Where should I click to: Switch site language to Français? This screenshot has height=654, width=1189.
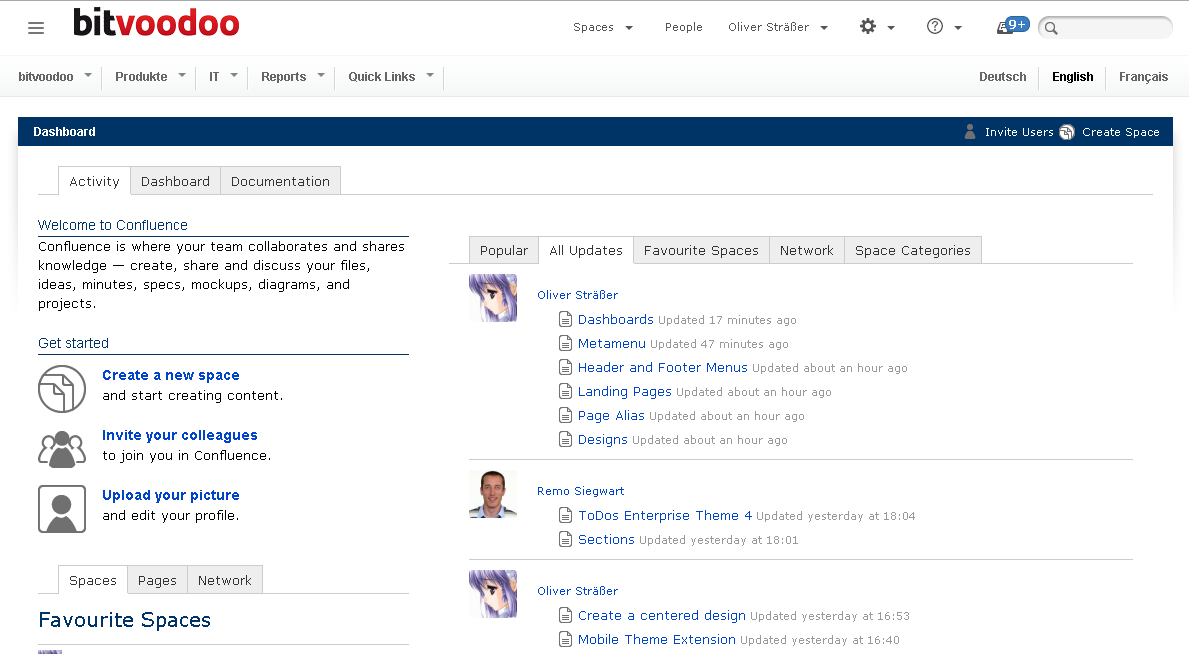click(1143, 76)
